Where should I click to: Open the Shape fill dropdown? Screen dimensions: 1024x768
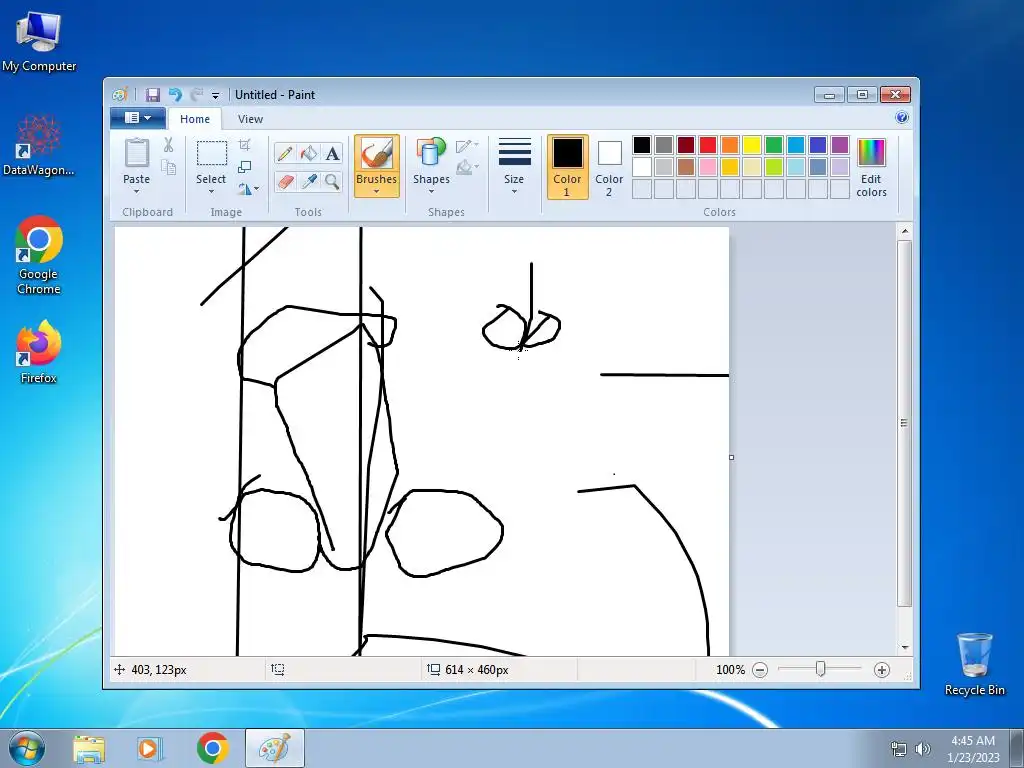[x=467, y=168]
